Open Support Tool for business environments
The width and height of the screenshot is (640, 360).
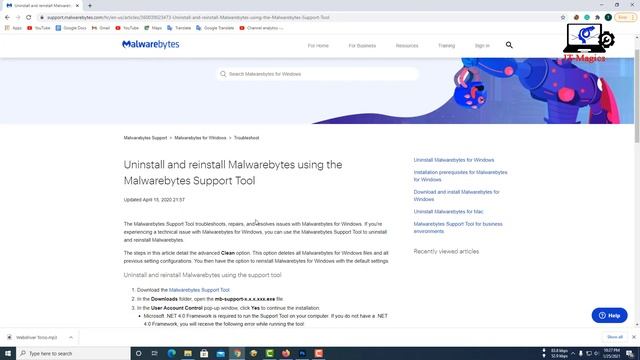coord(458,227)
